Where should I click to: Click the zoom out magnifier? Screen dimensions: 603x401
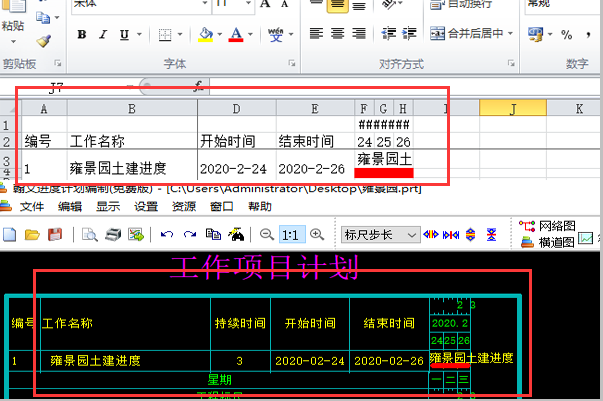(267, 234)
